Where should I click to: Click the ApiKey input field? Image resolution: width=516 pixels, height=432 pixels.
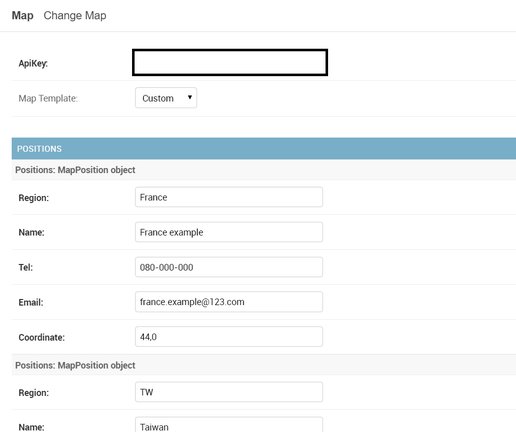pos(230,62)
